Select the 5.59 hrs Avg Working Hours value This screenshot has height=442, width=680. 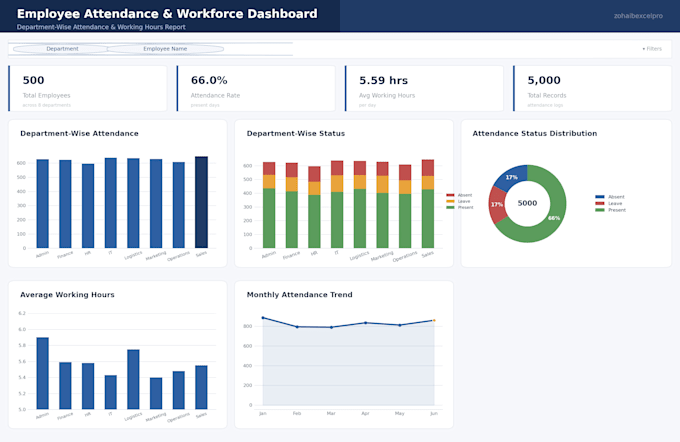383,80
